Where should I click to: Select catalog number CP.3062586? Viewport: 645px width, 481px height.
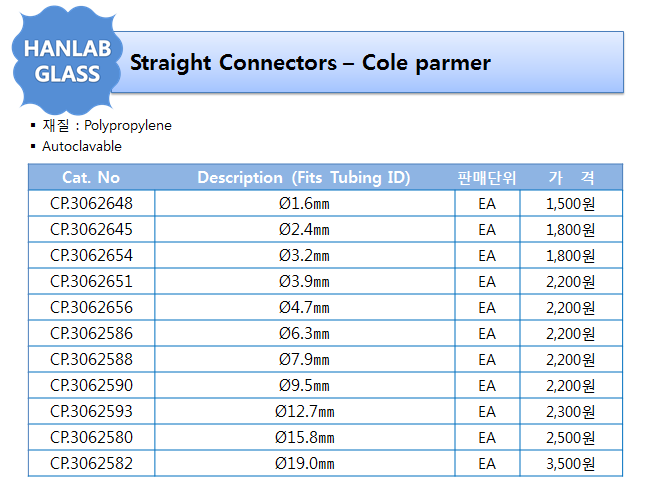(x=91, y=333)
